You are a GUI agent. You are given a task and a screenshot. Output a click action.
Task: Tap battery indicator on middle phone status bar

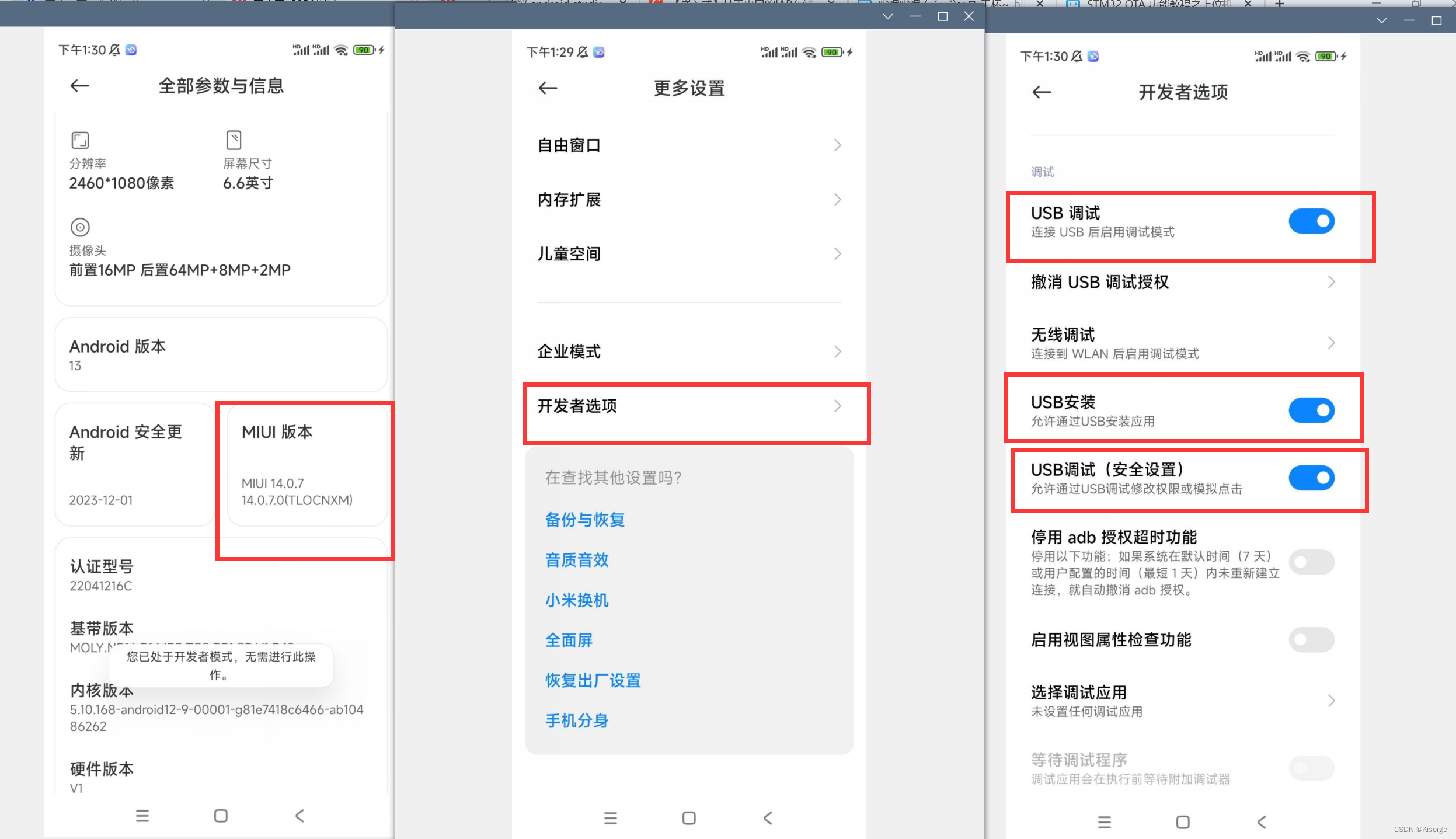coord(833,53)
